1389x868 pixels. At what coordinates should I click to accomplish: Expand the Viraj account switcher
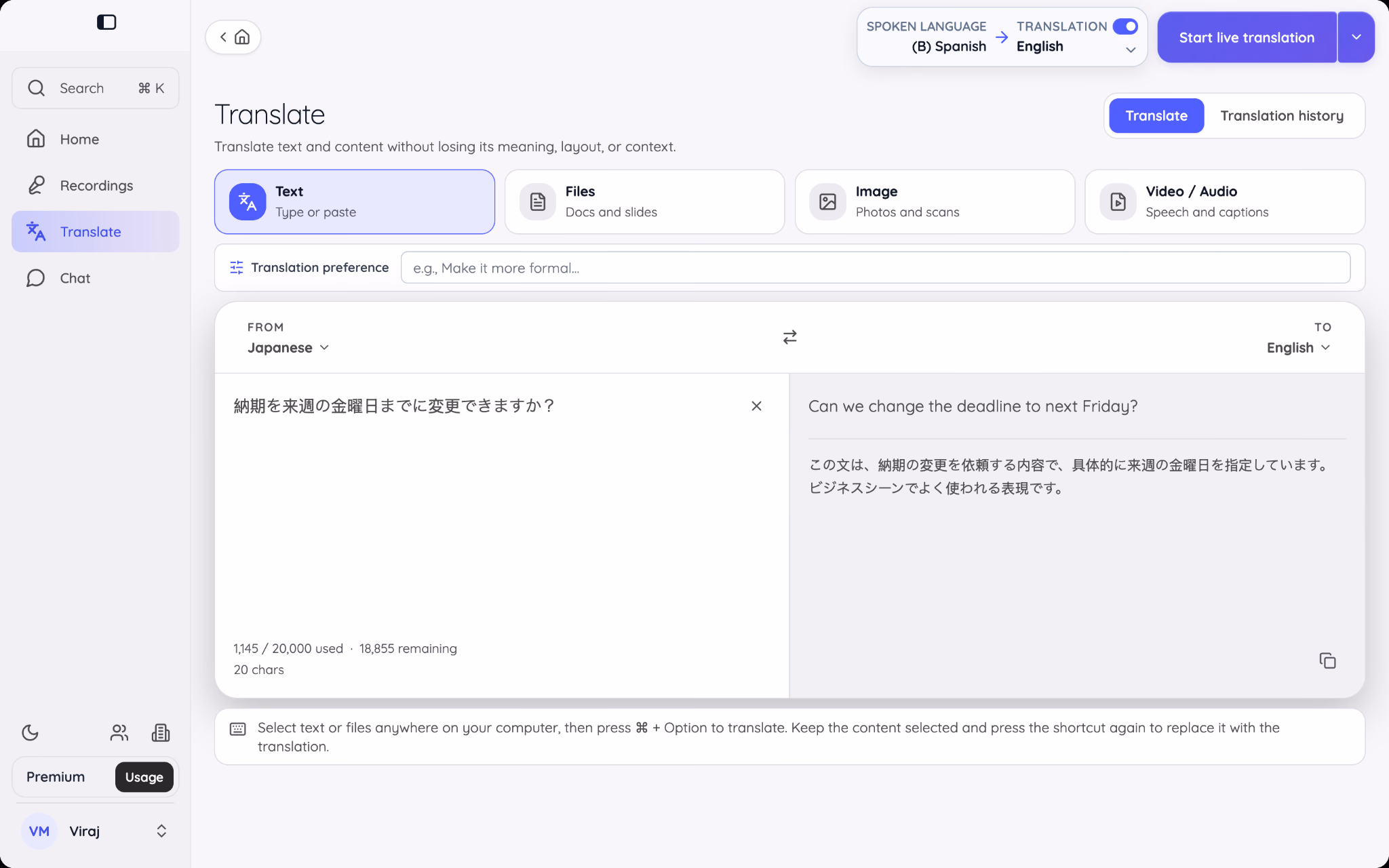(161, 831)
